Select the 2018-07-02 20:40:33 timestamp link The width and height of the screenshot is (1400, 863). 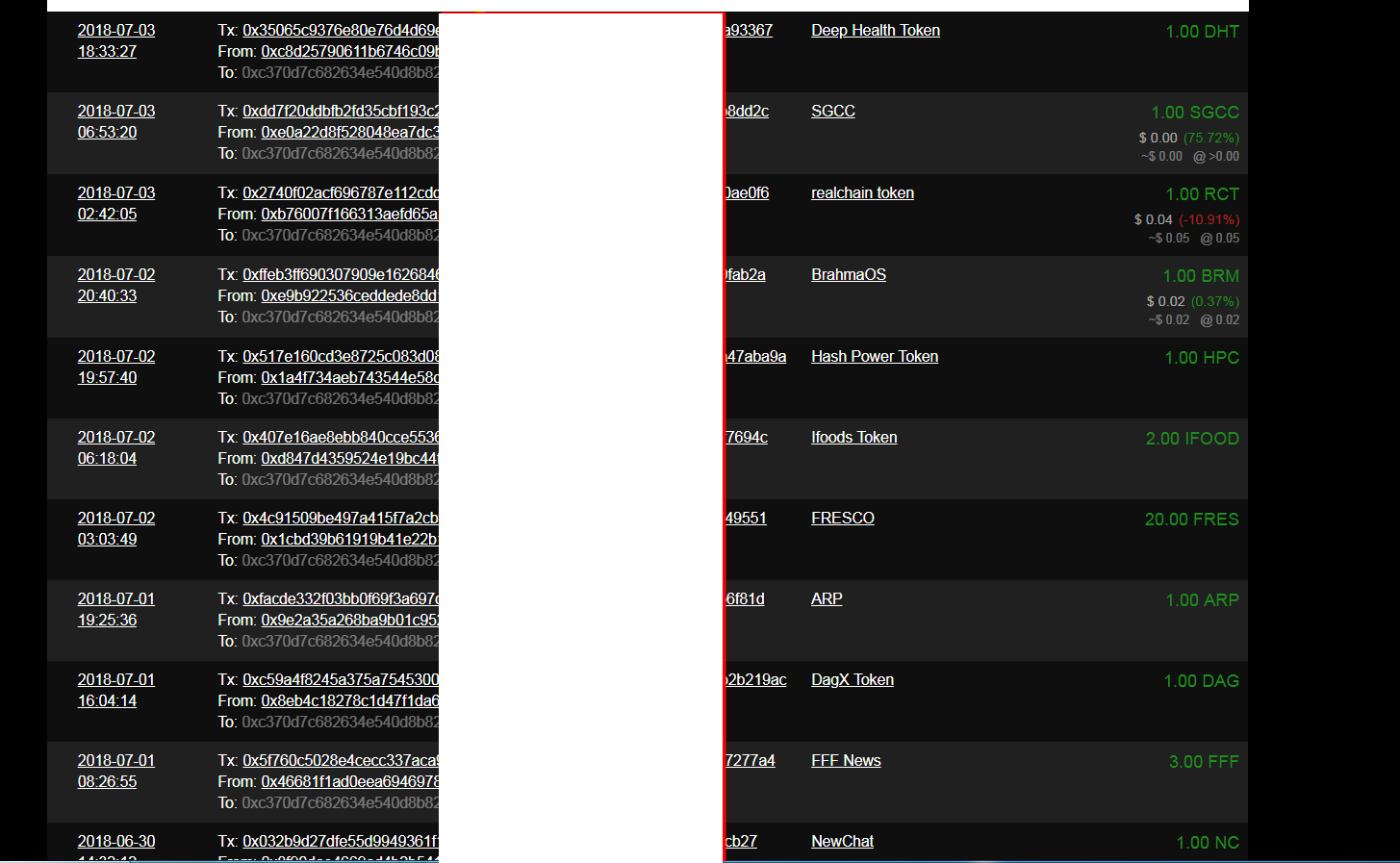116,286
